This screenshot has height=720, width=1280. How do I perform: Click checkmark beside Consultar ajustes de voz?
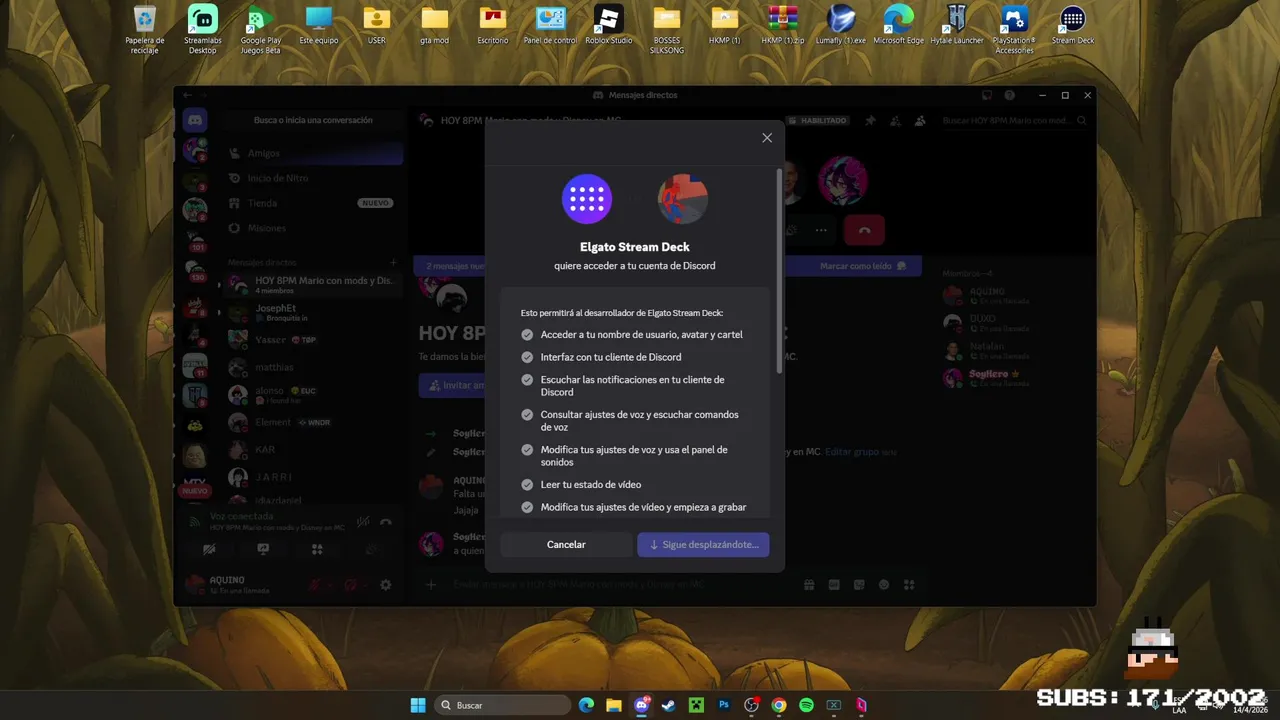point(527,415)
